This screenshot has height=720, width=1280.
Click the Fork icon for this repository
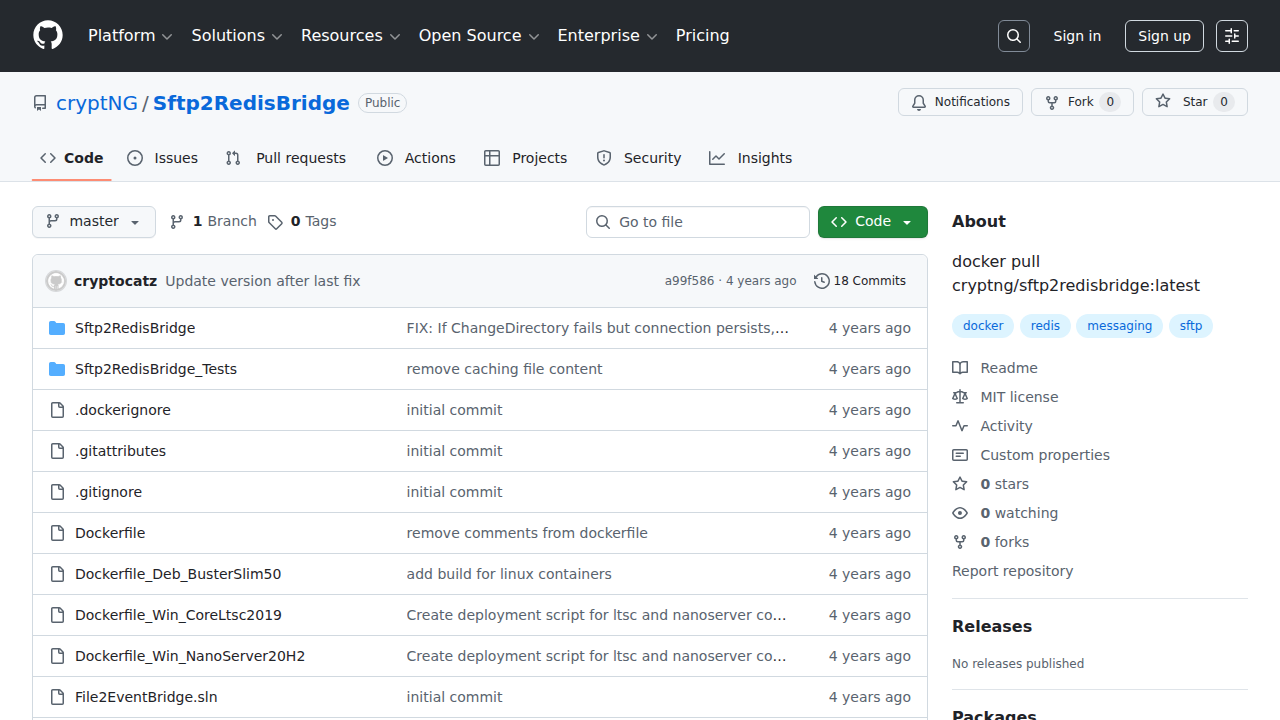1051,101
